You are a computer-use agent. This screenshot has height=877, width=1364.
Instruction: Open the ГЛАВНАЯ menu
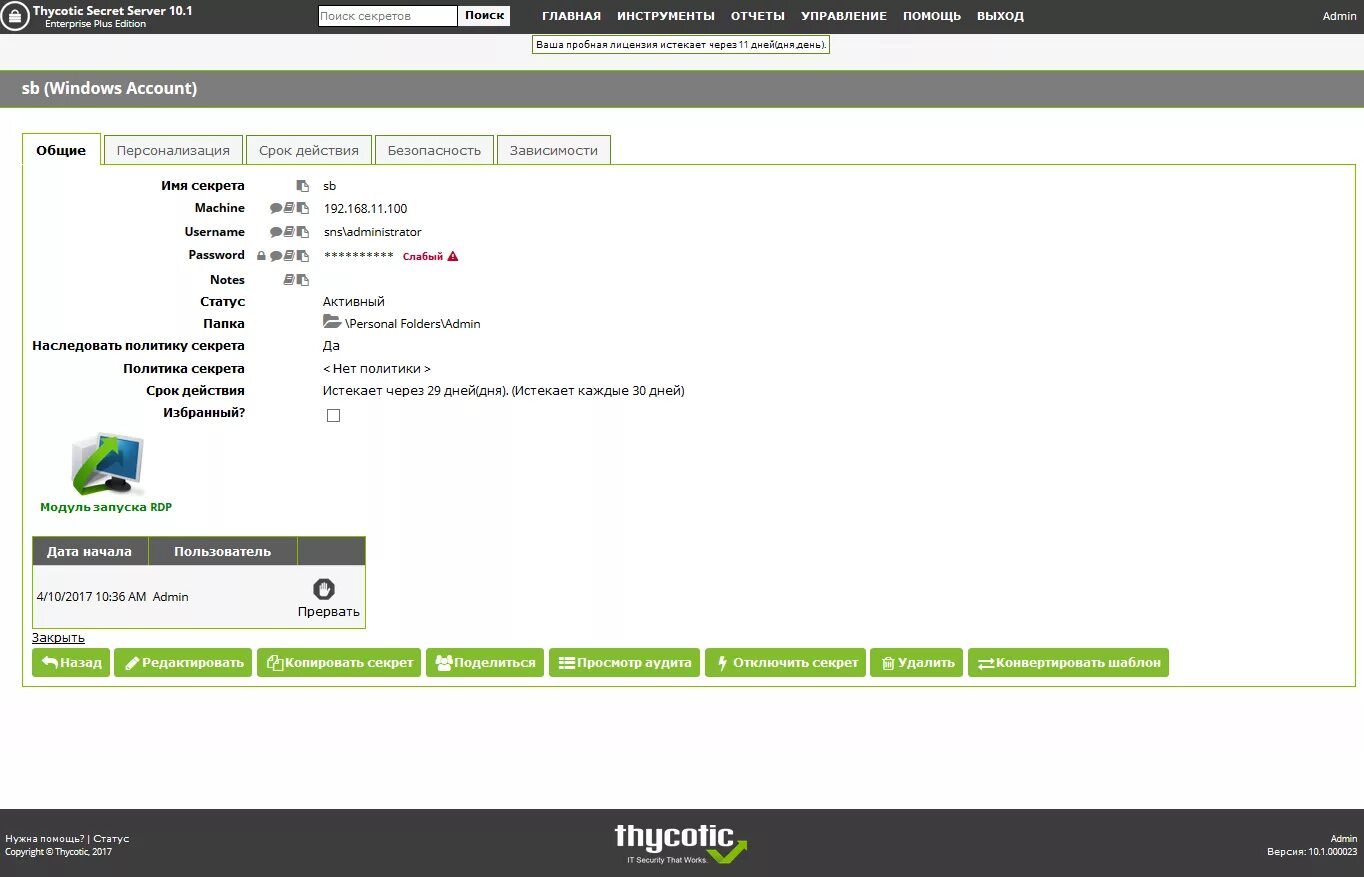(x=571, y=16)
